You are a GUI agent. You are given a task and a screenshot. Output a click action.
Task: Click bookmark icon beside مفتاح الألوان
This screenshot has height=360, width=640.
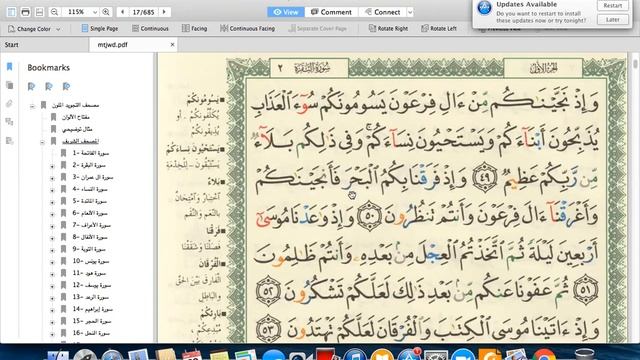(x=53, y=117)
